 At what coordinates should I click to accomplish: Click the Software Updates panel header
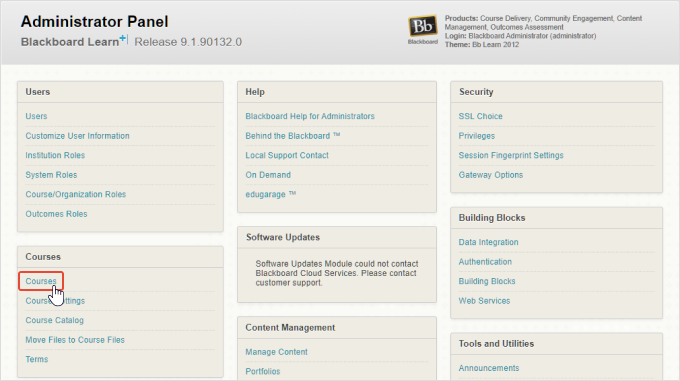click(337, 238)
